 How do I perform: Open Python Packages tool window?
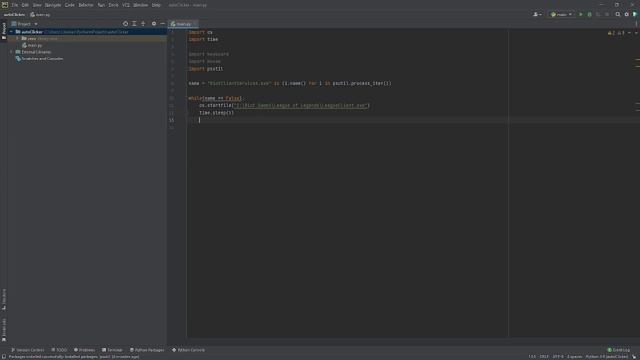click(x=147, y=350)
